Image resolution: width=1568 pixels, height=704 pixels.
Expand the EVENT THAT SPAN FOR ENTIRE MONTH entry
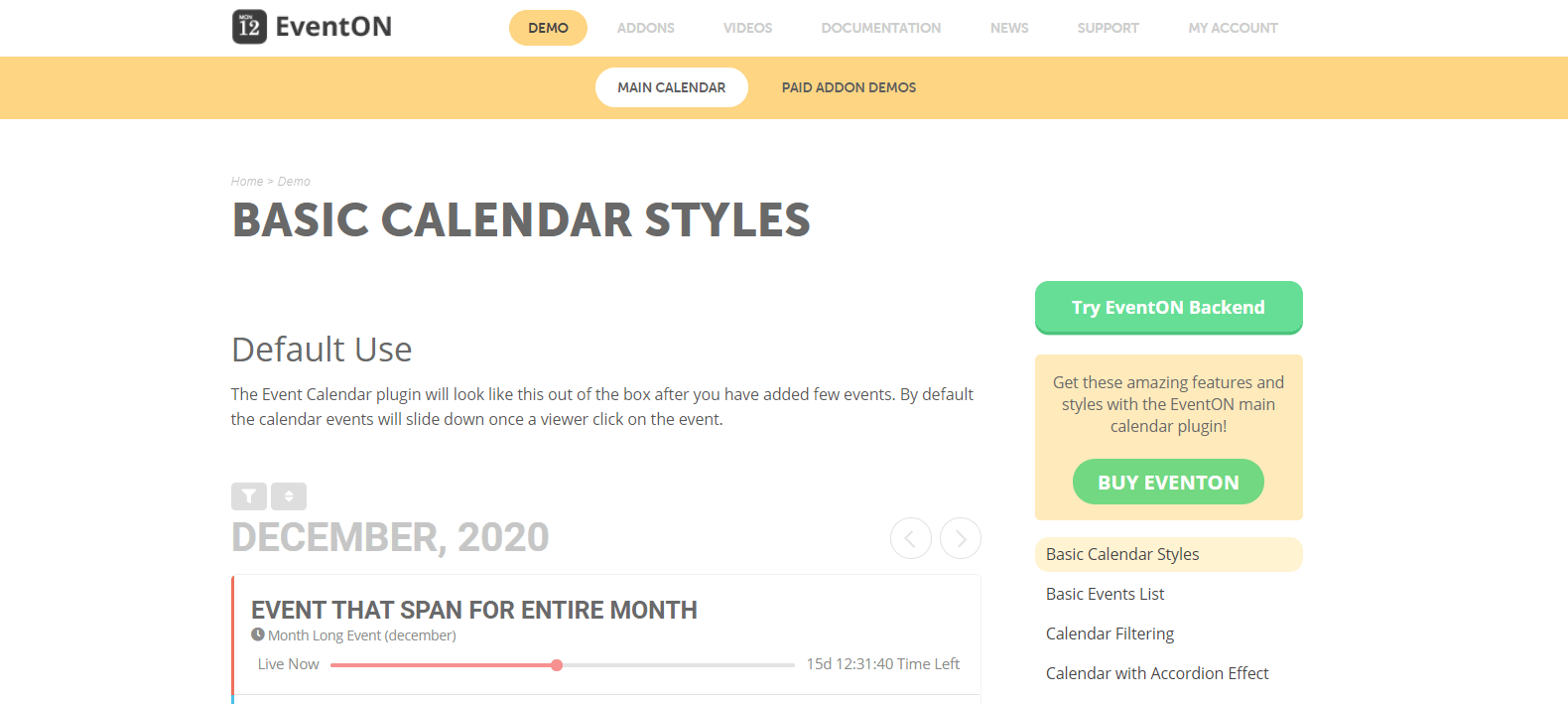[x=473, y=610]
